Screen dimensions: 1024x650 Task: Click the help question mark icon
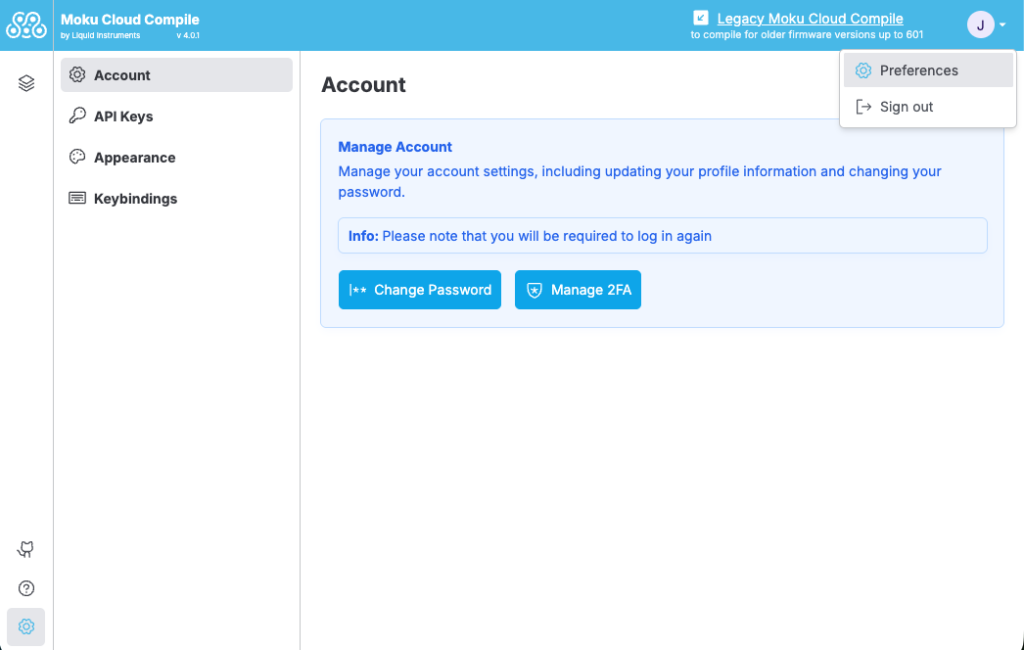pyautogui.click(x=26, y=588)
